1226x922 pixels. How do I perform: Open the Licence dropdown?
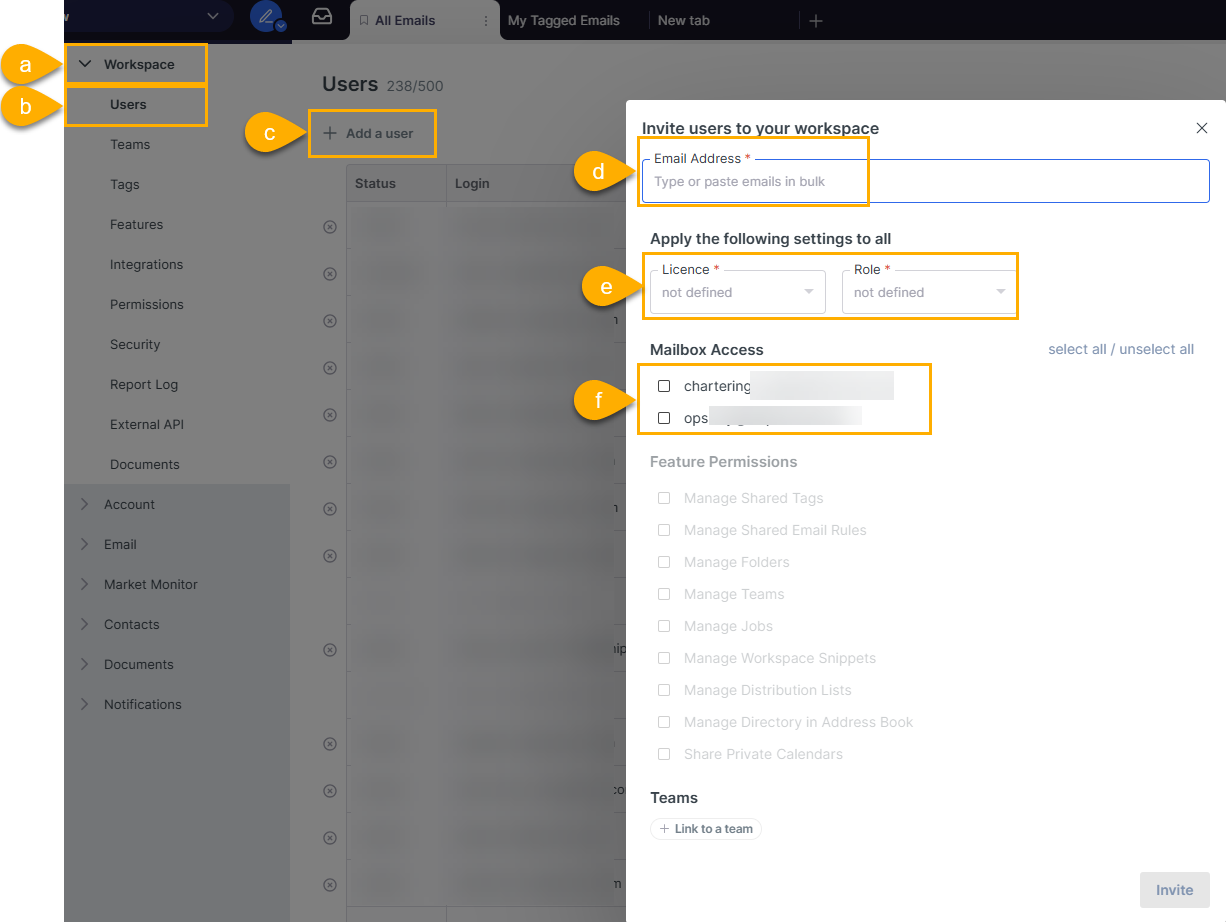click(738, 292)
